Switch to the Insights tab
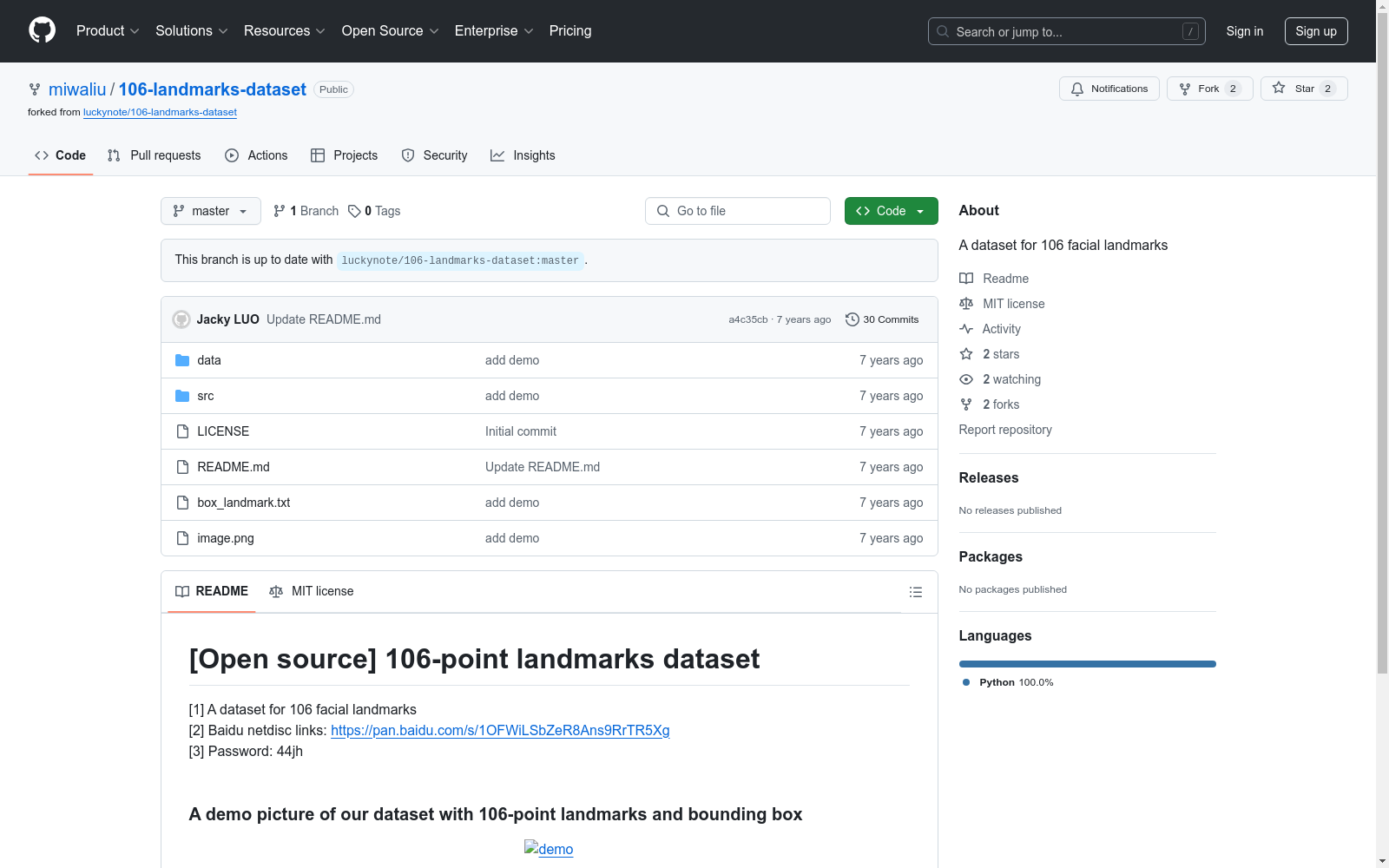The width and height of the screenshot is (1389, 868). 523,155
